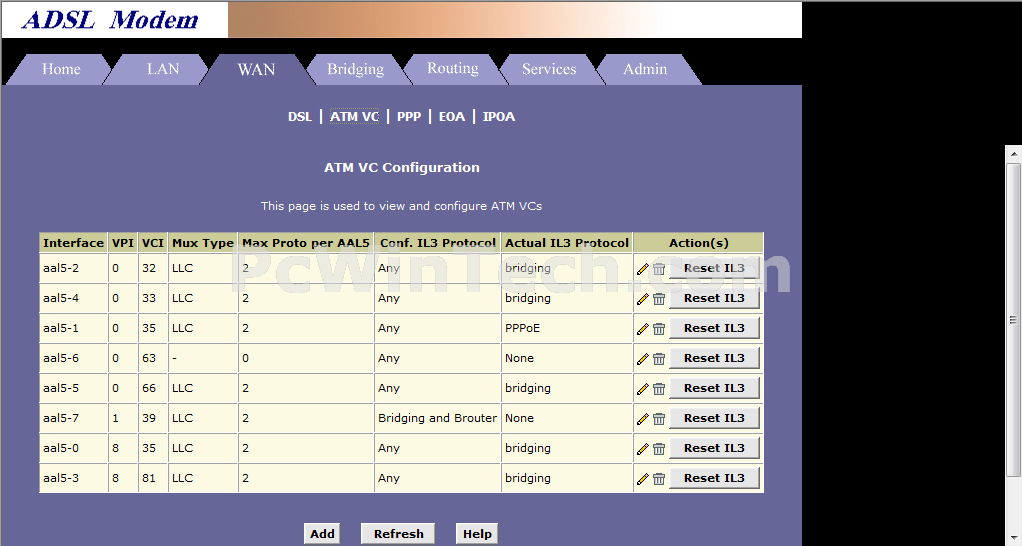Image resolution: width=1022 pixels, height=546 pixels.
Task: Edit the aal5-5 row with pencil icon
Action: pos(643,389)
